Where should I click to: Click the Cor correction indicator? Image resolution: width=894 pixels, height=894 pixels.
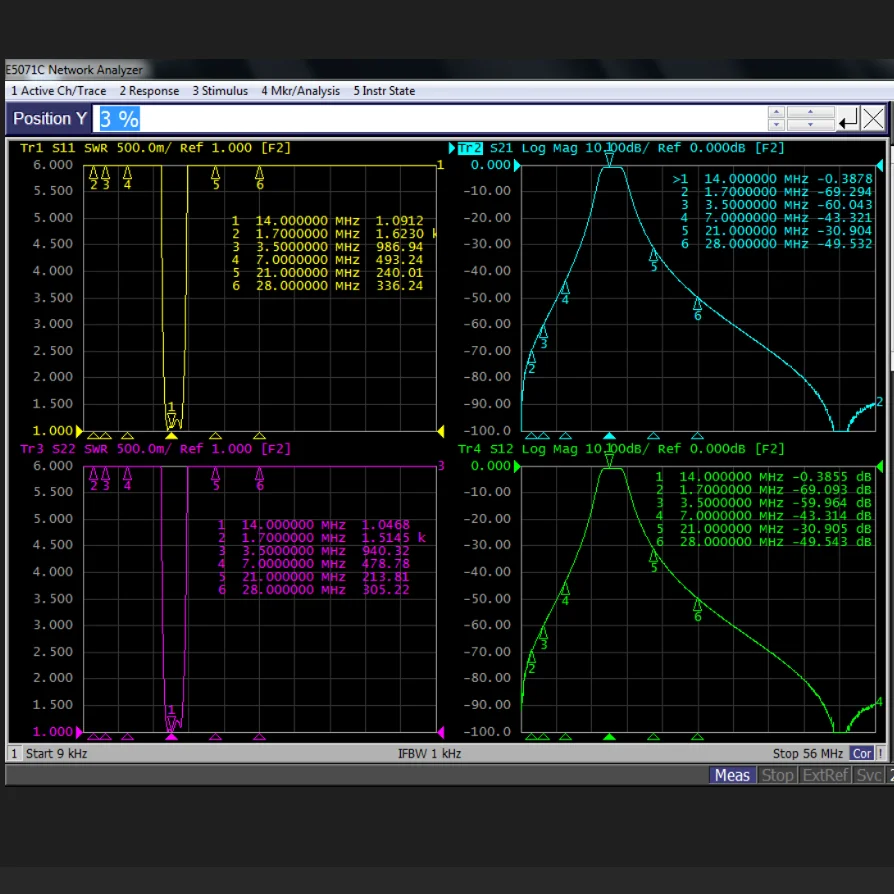pos(862,754)
